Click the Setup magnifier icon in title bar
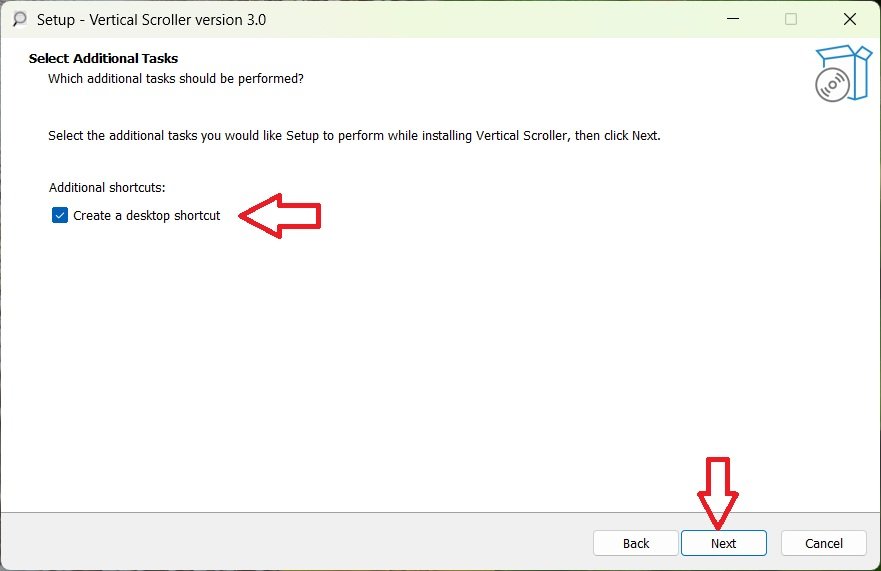The height and width of the screenshot is (571, 881). (x=19, y=19)
